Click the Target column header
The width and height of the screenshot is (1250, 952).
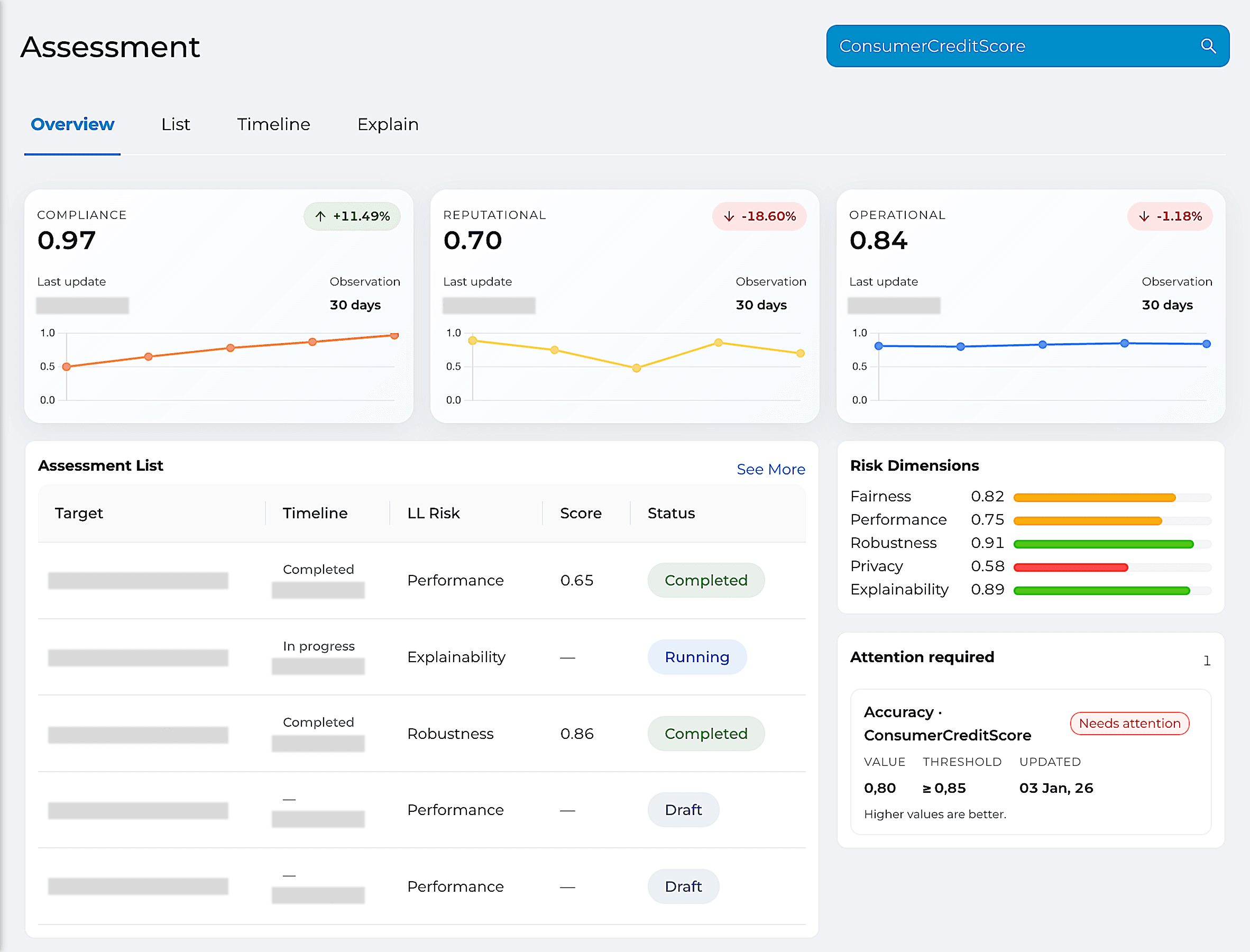79,513
